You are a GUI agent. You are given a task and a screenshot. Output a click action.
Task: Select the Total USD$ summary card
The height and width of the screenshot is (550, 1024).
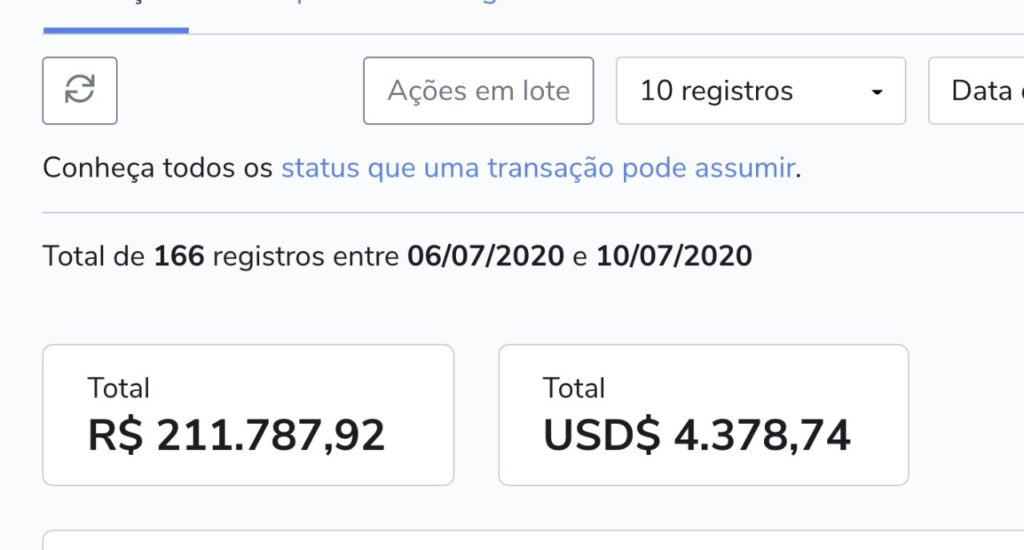click(x=703, y=415)
